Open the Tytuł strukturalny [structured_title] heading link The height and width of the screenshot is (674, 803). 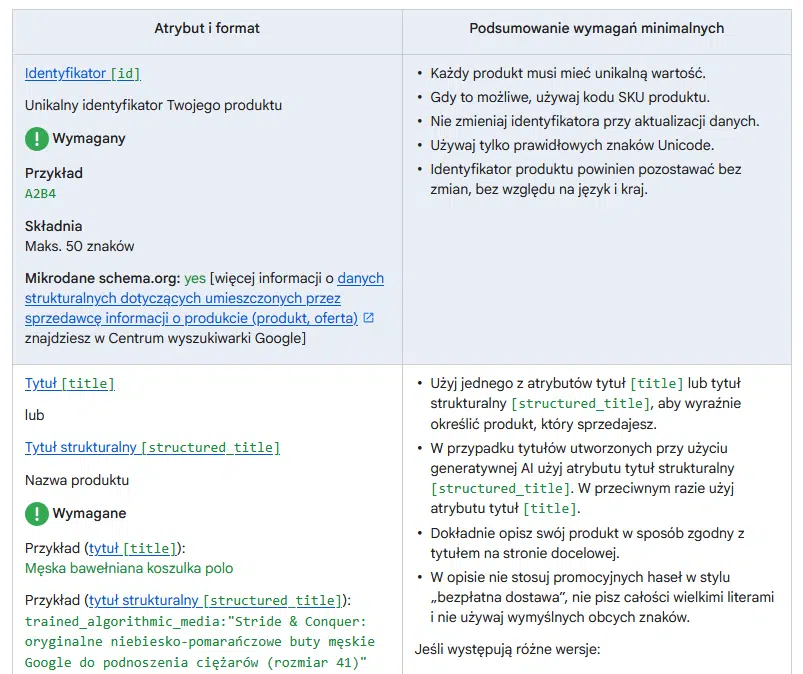pyautogui.click(x=152, y=447)
